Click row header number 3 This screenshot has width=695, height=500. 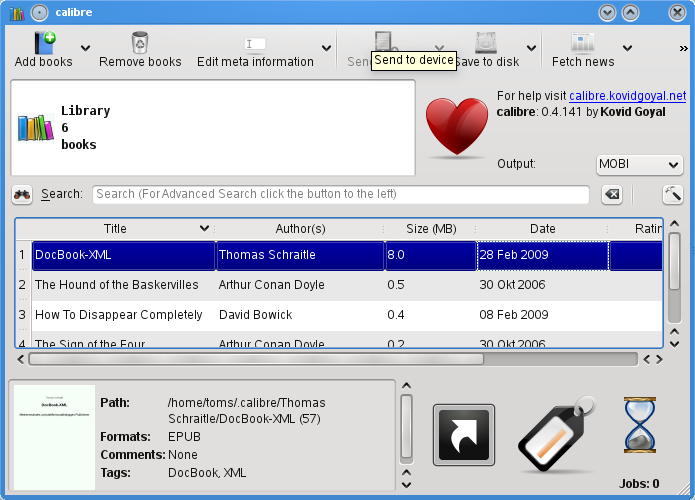23,315
